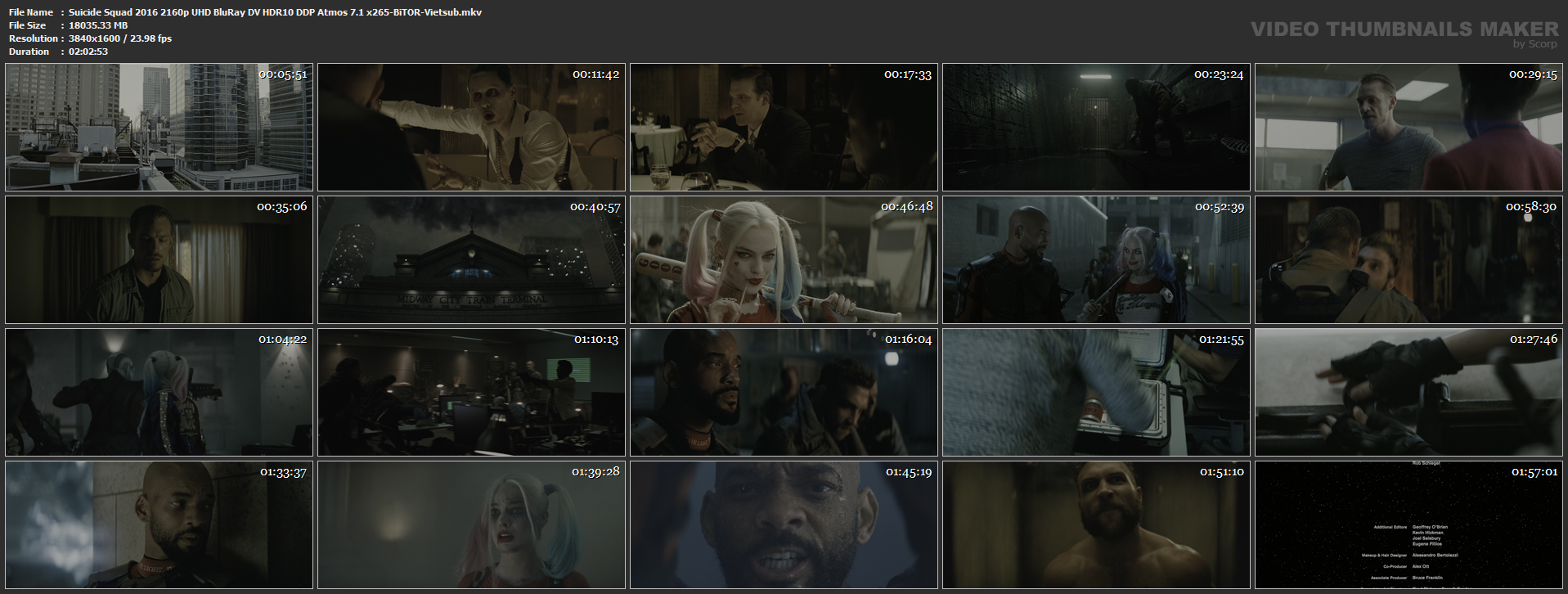Choose the thumbnail at 01:51:10
This screenshot has width=1568, height=594.
1096,524
